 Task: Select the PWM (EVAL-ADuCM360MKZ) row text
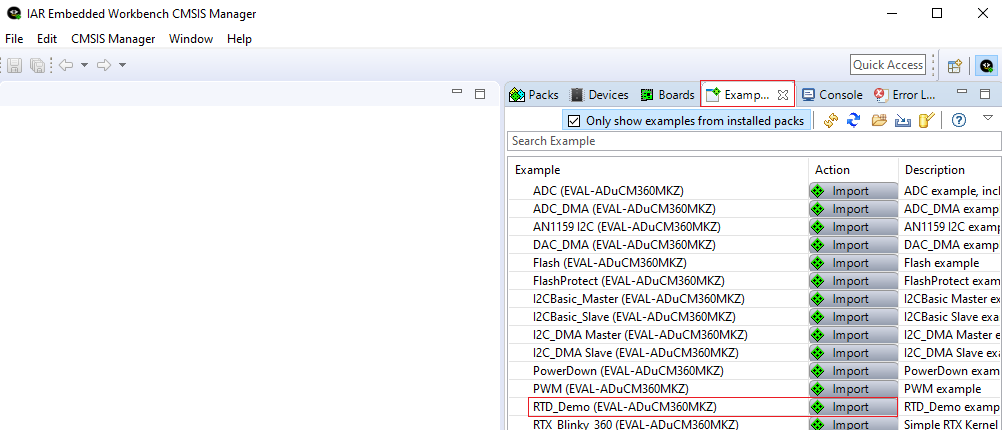pyautogui.click(x=610, y=388)
